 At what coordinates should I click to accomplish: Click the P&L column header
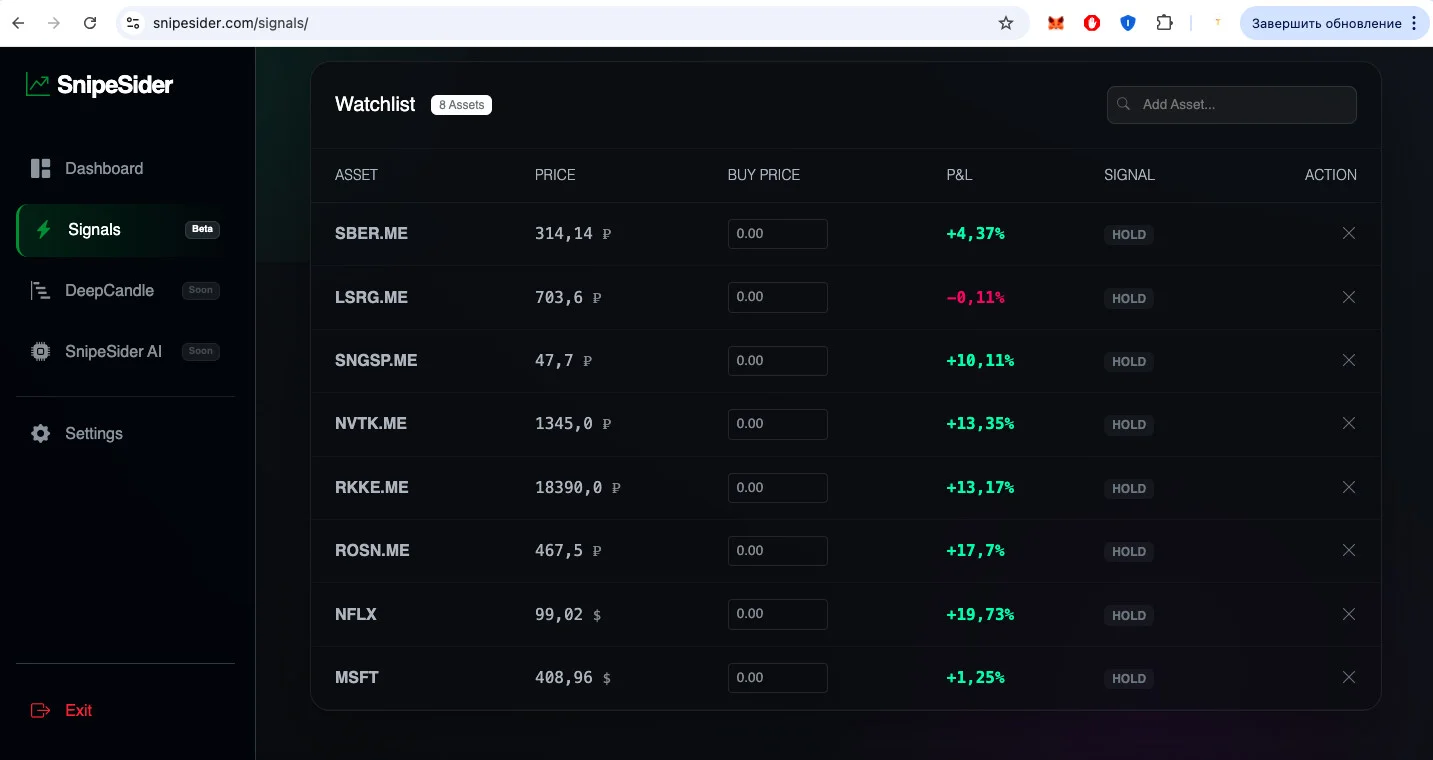pyautogui.click(x=959, y=175)
